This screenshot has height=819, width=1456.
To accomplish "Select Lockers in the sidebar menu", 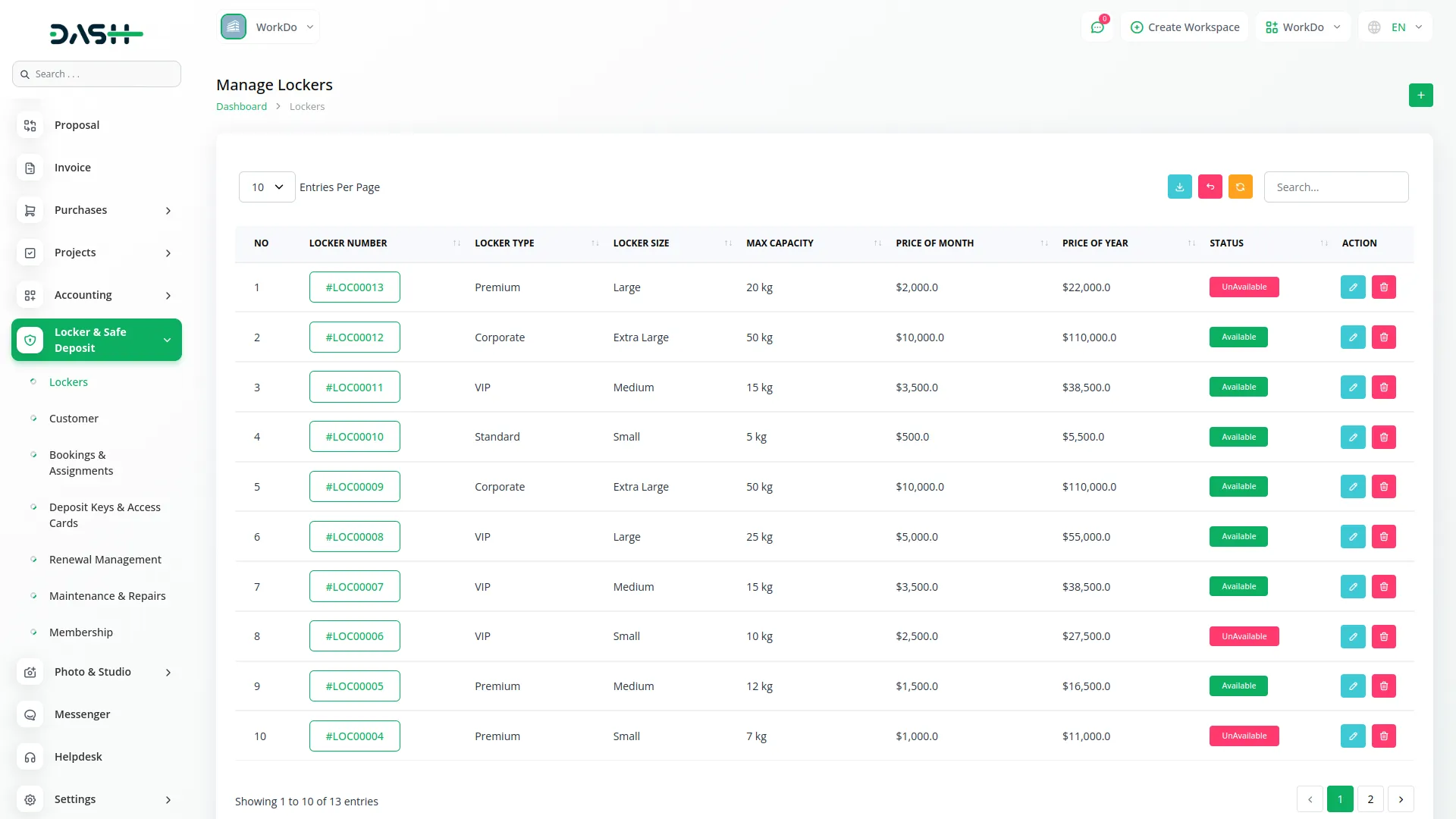I will [x=68, y=382].
